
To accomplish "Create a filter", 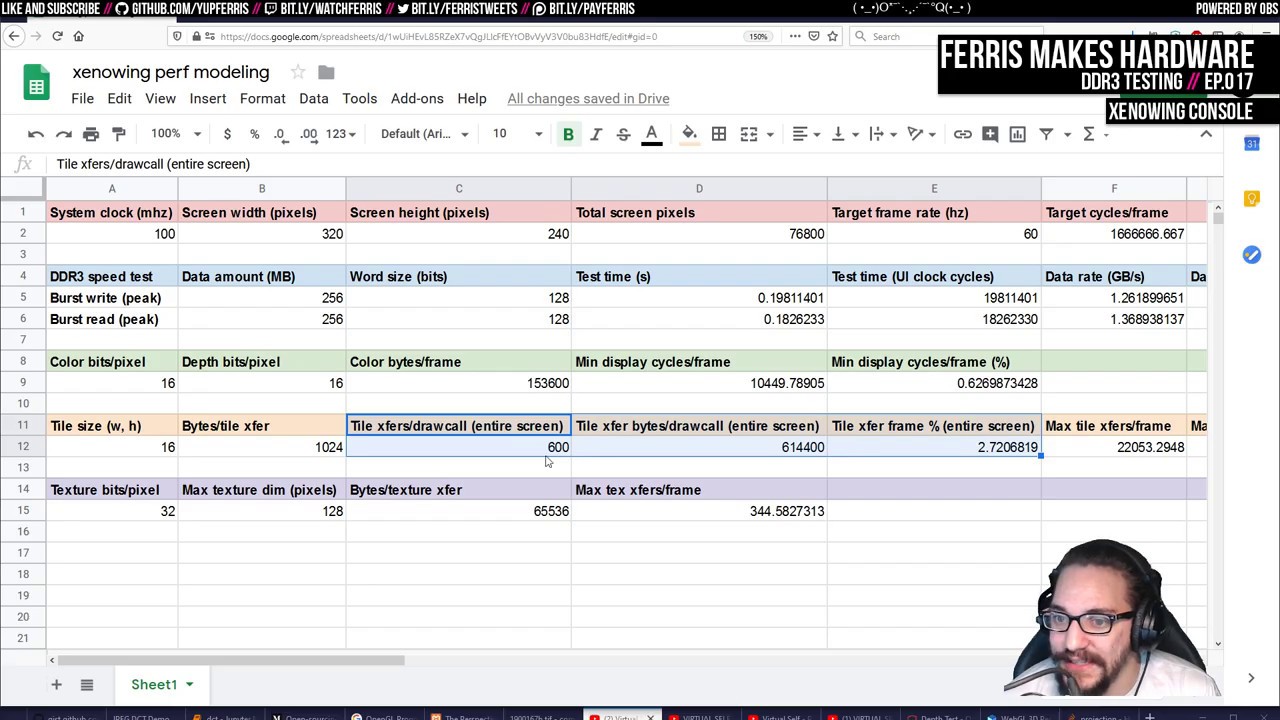I will [1046, 134].
